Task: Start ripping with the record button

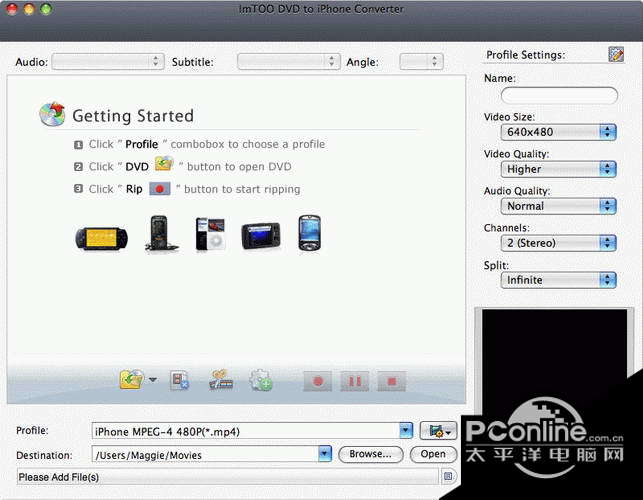Action: pyautogui.click(x=317, y=382)
